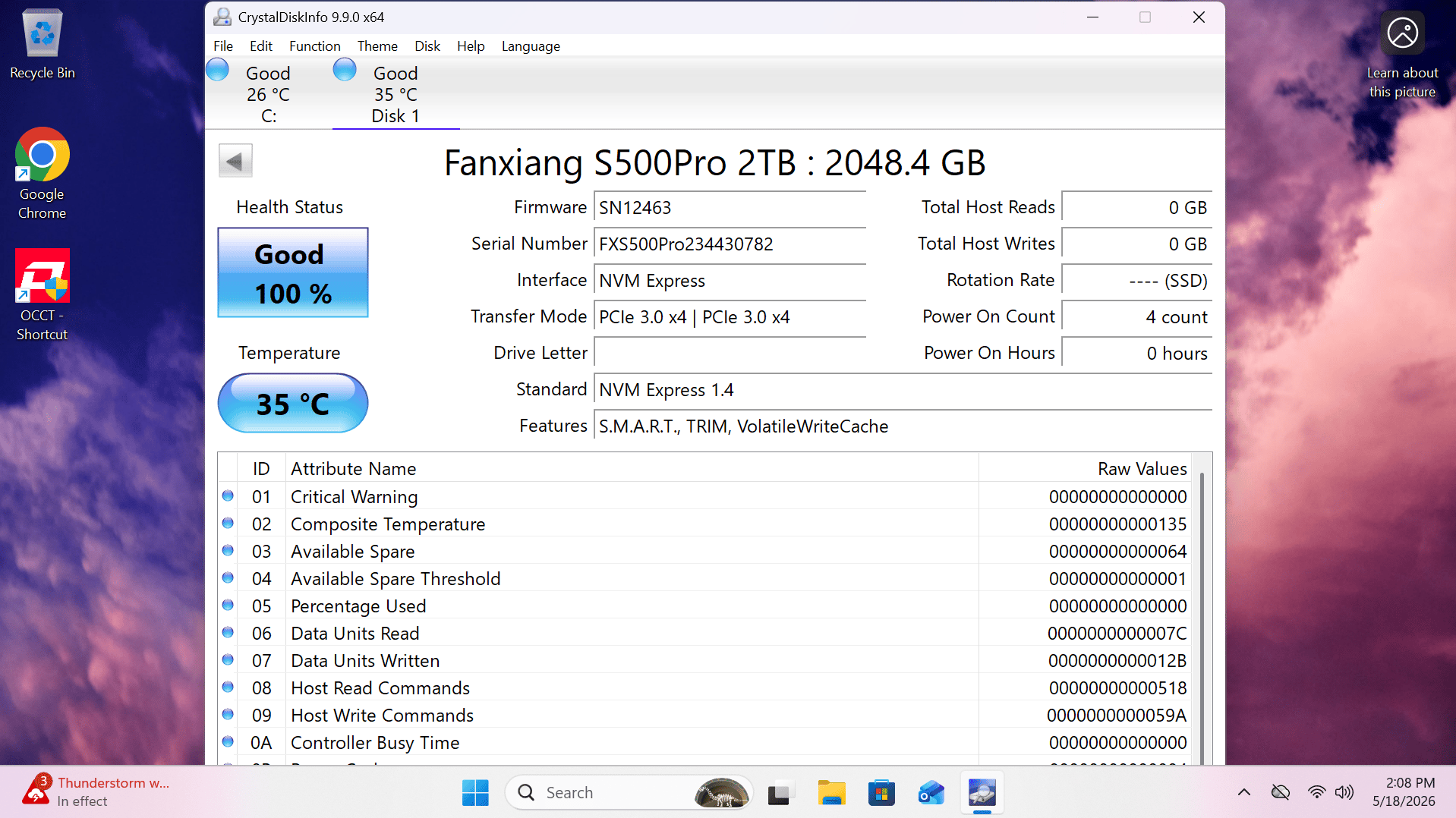This screenshot has width=1456, height=818.
Task: Click the 35 °C temperature button
Action: [x=293, y=403]
